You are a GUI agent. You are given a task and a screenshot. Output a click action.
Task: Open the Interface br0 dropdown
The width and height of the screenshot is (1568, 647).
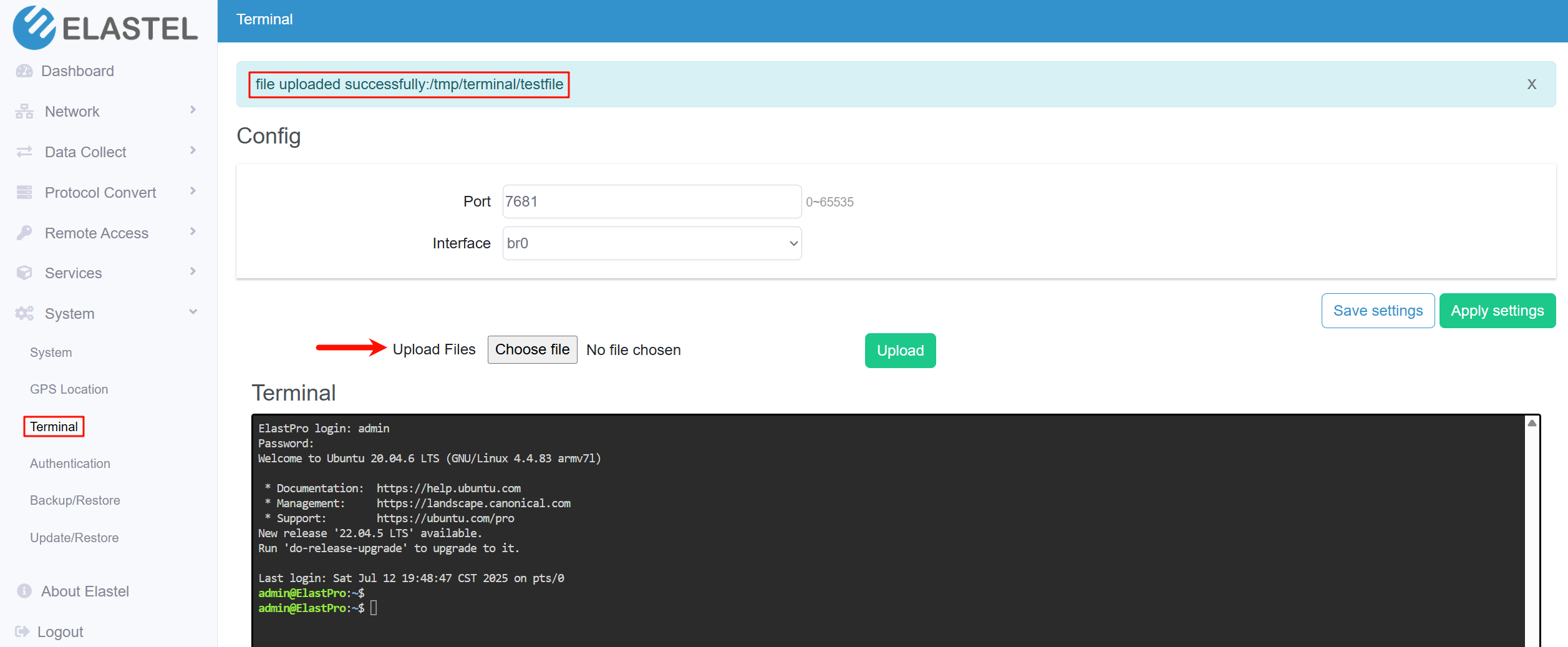pos(652,243)
